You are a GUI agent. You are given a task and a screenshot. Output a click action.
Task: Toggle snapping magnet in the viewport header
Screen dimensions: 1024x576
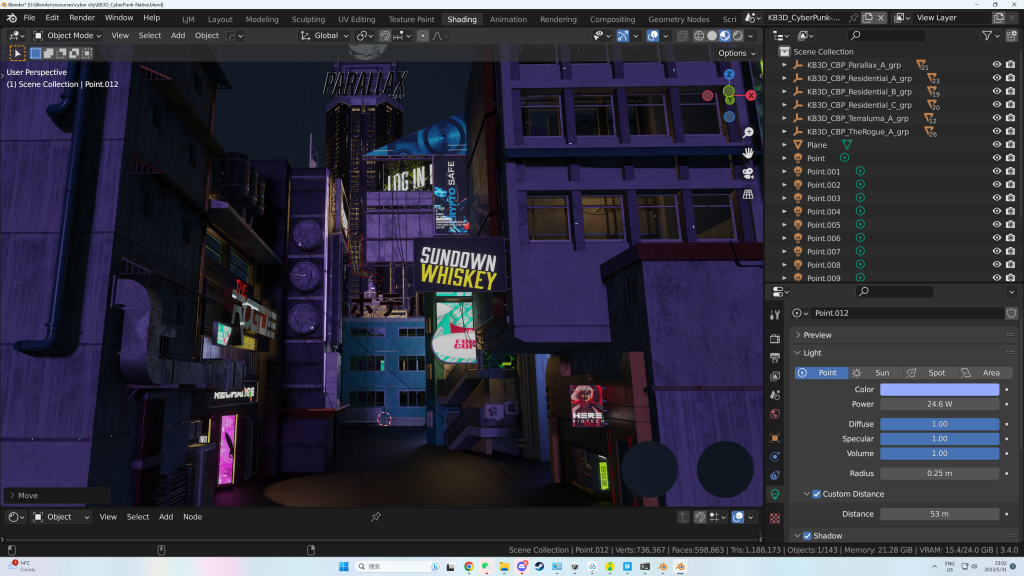coord(385,36)
